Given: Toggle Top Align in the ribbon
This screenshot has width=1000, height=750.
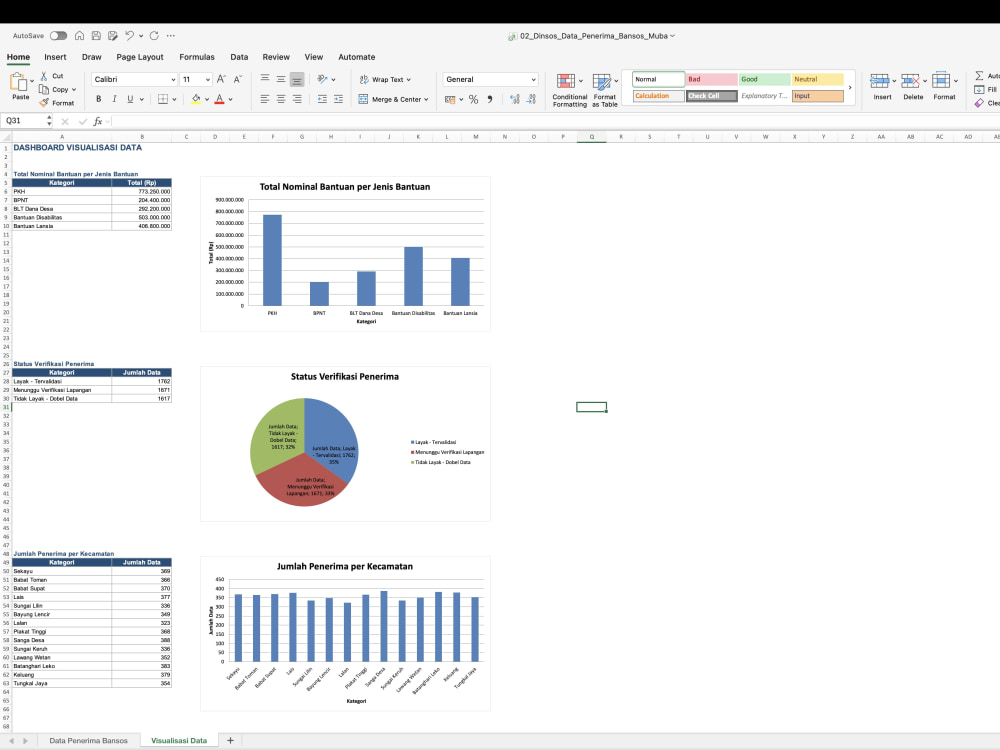Looking at the screenshot, I should (265, 79).
